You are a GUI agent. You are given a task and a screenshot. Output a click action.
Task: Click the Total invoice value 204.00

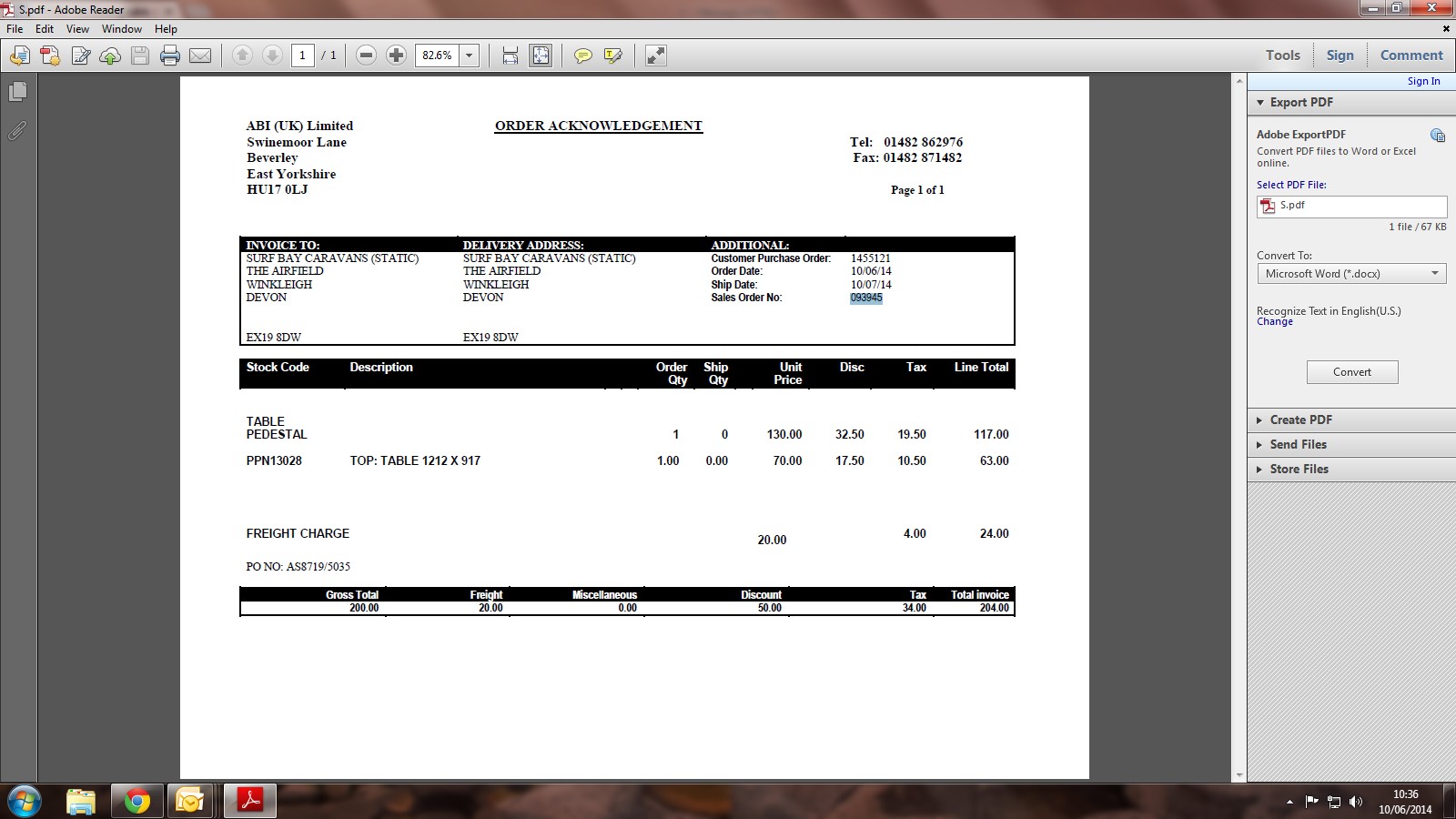[994, 608]
